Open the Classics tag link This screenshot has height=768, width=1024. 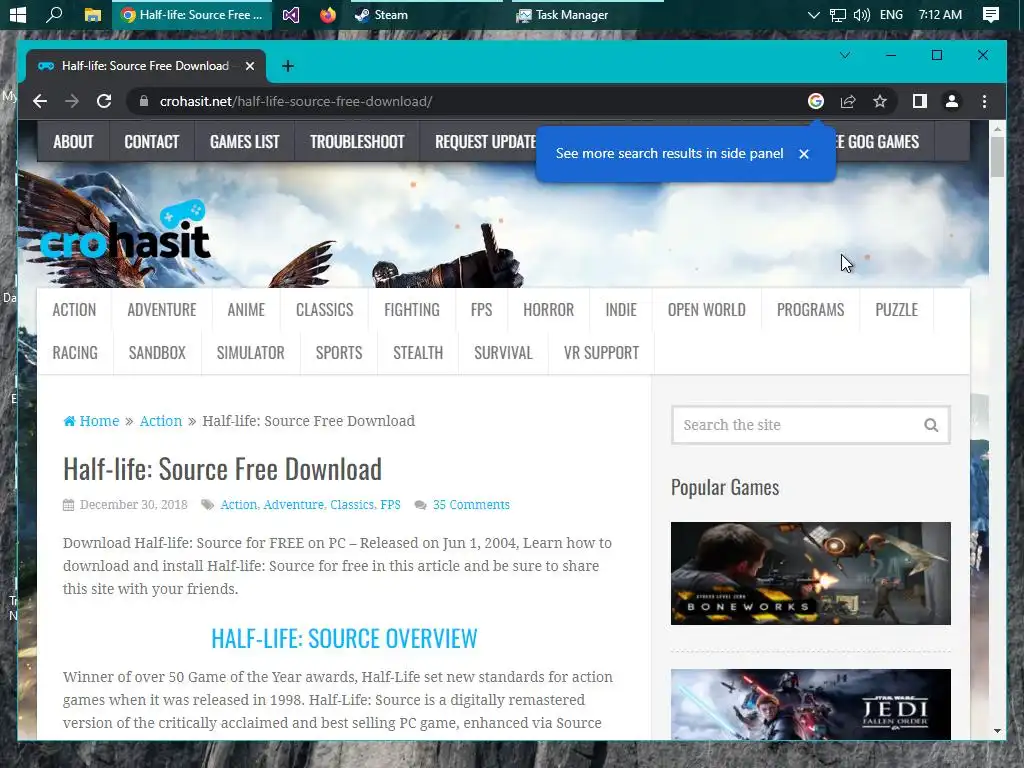(352, 505)
